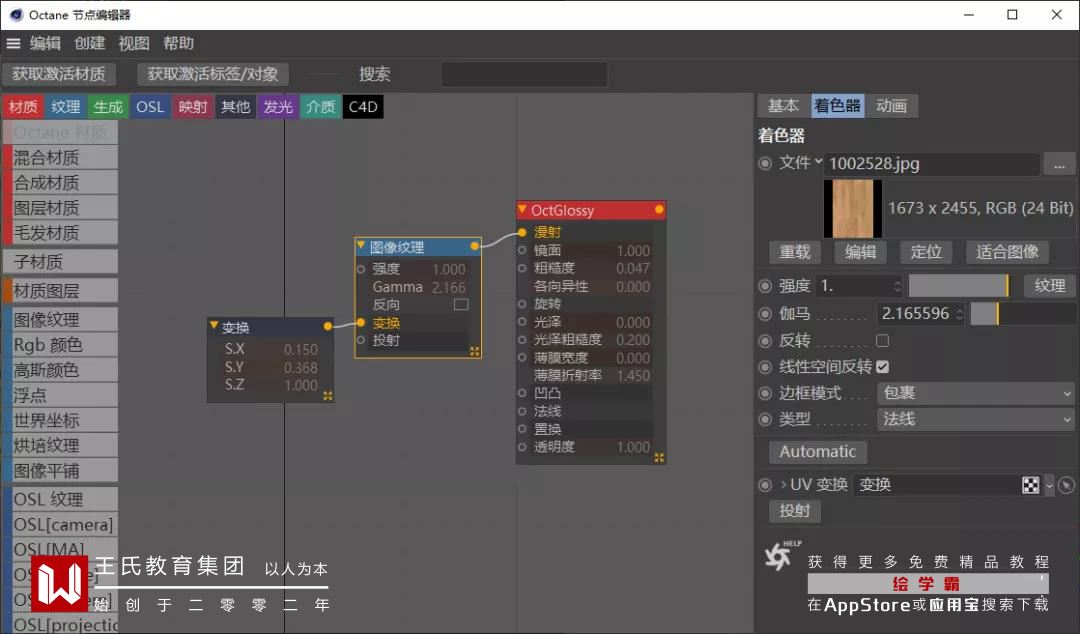Screen dimensions: 1080x634
Task: Open the 类型 dropdown showing 法线
Action: click(x=975, y=419)
